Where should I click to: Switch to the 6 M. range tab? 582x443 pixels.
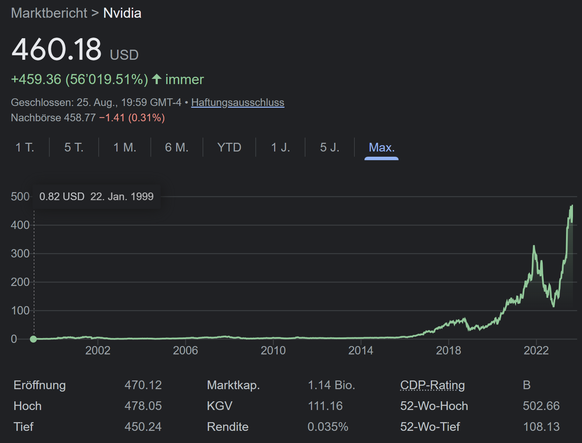(x=177, y=148)
